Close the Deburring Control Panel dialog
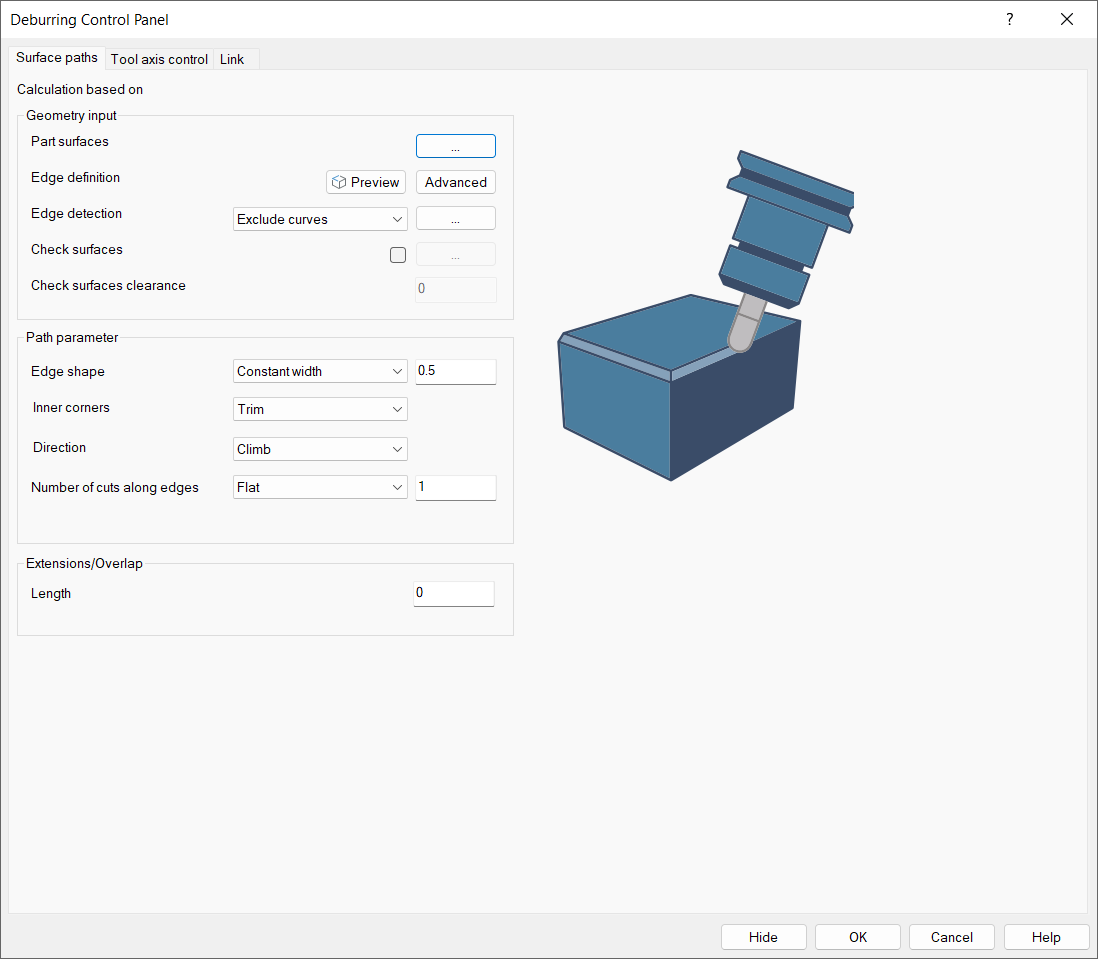Viewport: 1098px width, 959px height. tap(1066, 20)
